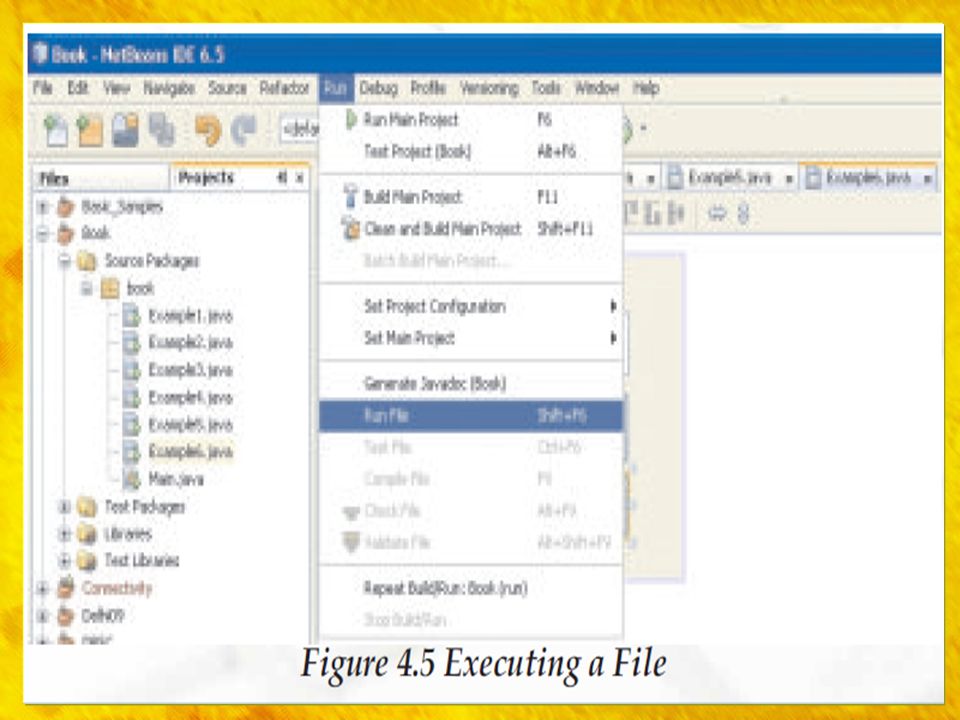Open the Refactor menu
This screenshot has height=720, width=960.
284,88
